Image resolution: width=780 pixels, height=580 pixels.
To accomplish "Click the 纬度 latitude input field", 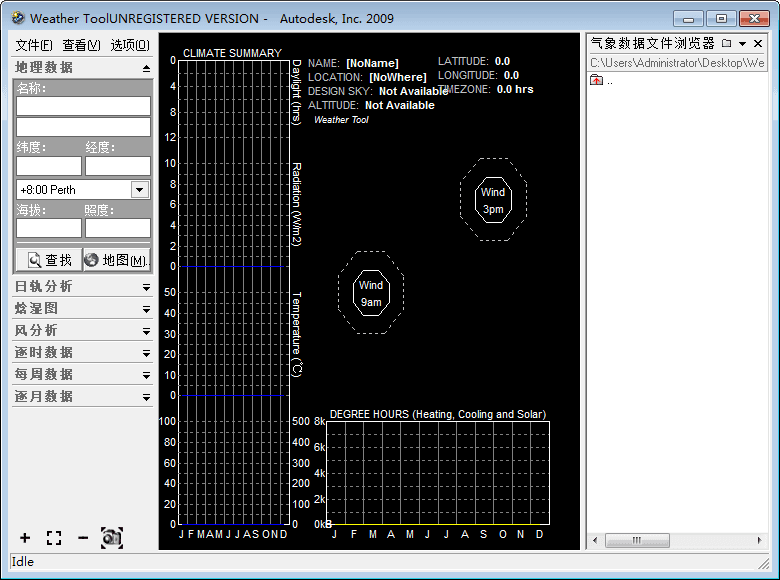I will tap(49, 166).
